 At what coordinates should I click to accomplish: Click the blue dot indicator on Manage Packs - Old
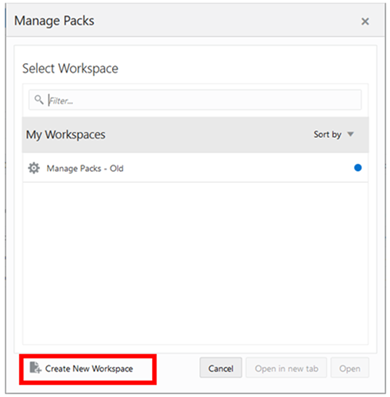(x=358, y=168)
